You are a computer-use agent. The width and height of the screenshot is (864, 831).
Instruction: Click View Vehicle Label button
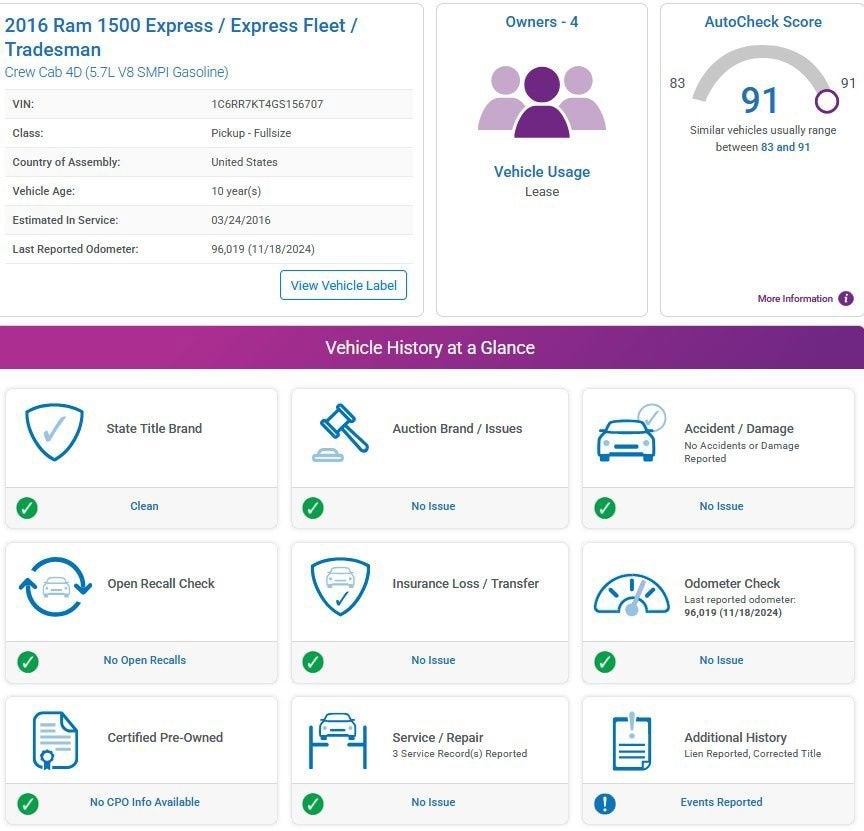pyautogui.click(x=343, y=285)
